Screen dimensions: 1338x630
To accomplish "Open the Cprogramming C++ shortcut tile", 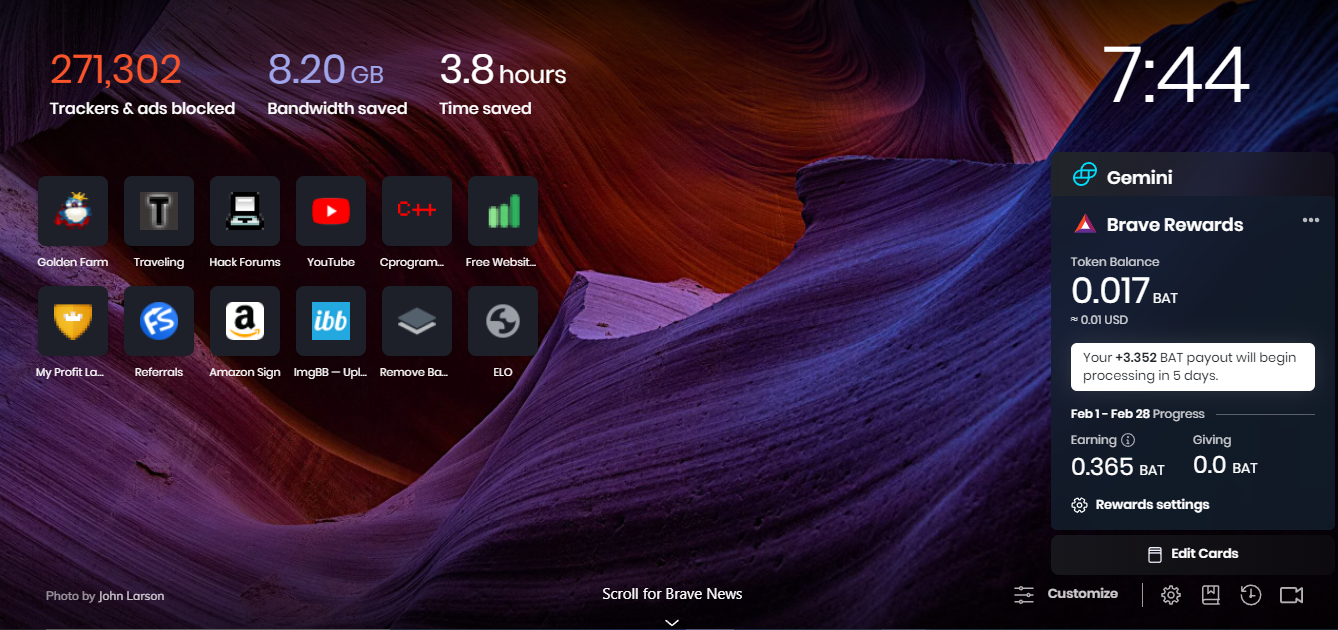I will click(x=417, y=211).
